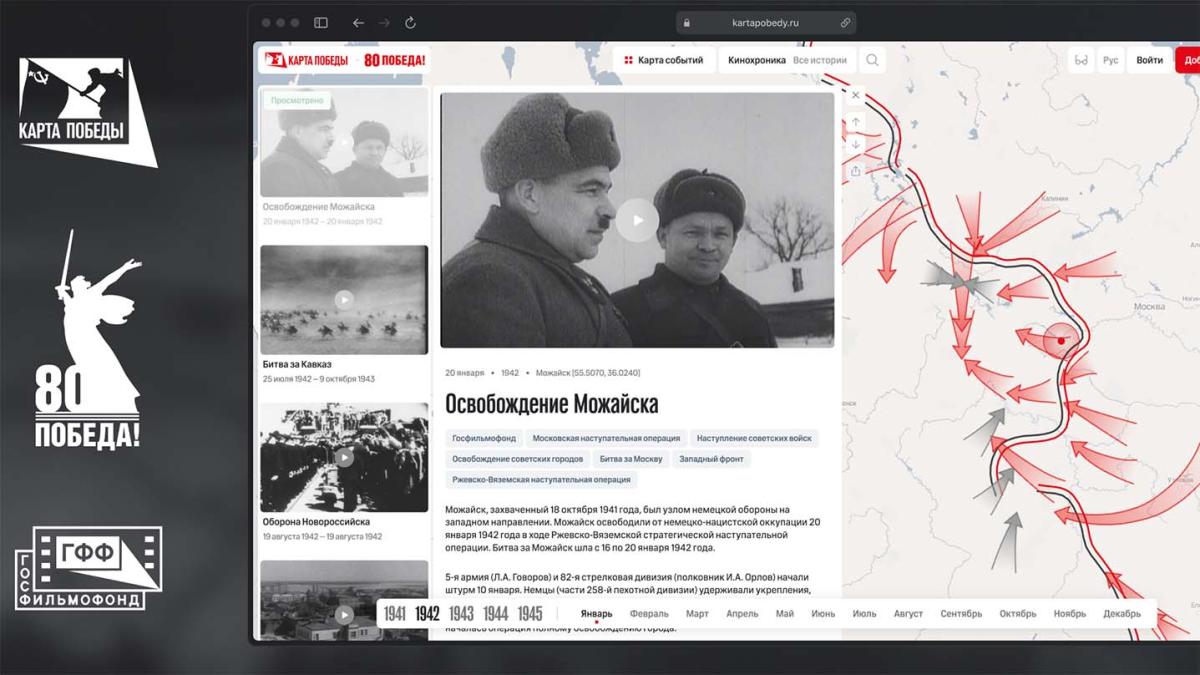
Task: Click browser back arrow
Action: coord(358,22)
